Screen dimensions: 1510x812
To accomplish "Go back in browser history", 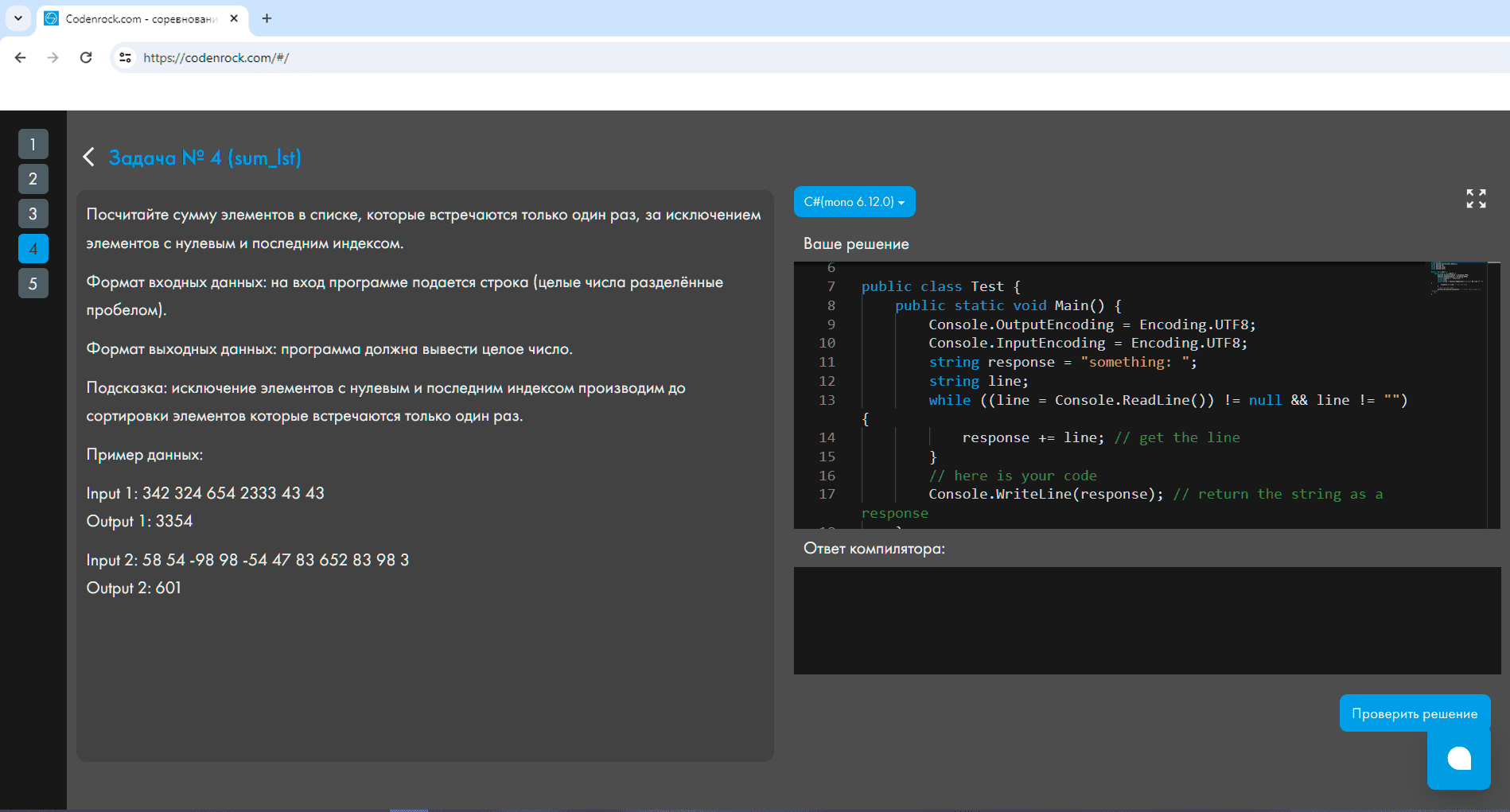I will 21,57.
